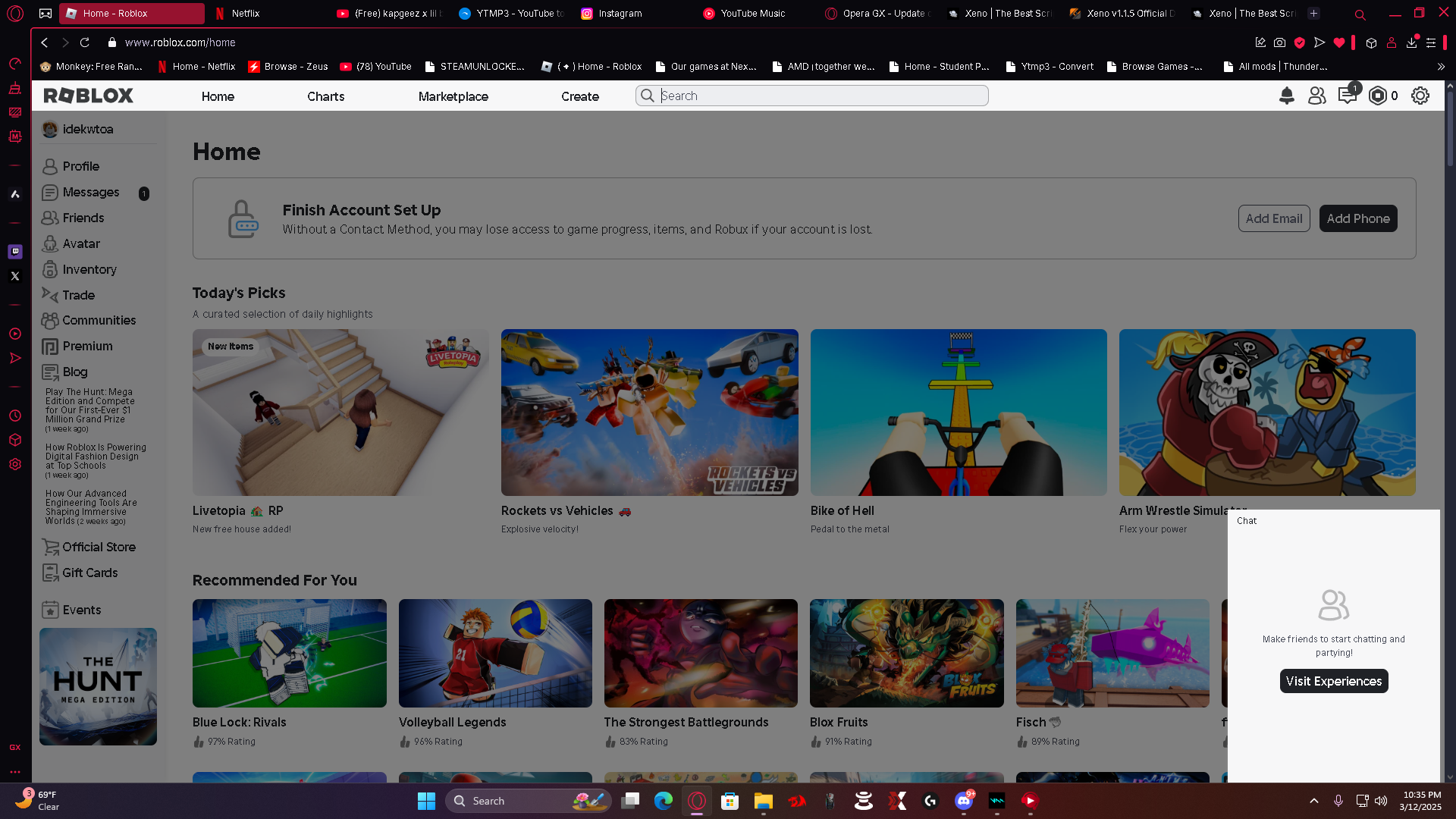Image resolution: width=1456 pixels, height=819 pixels.
Task: Open the Create page
Action: [x=579, y=96]
